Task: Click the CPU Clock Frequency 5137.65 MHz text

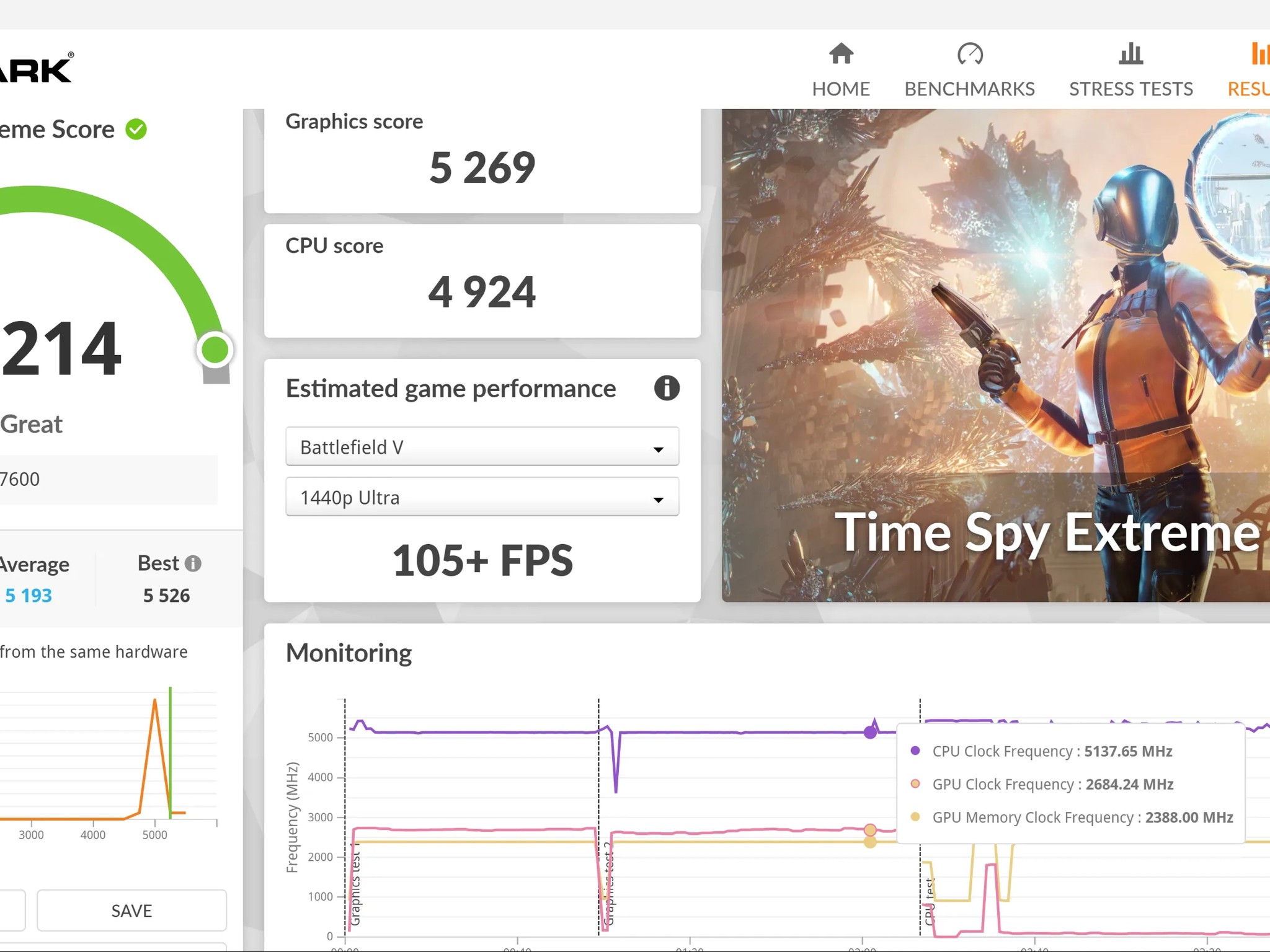Action: (x=1052, y=751)
